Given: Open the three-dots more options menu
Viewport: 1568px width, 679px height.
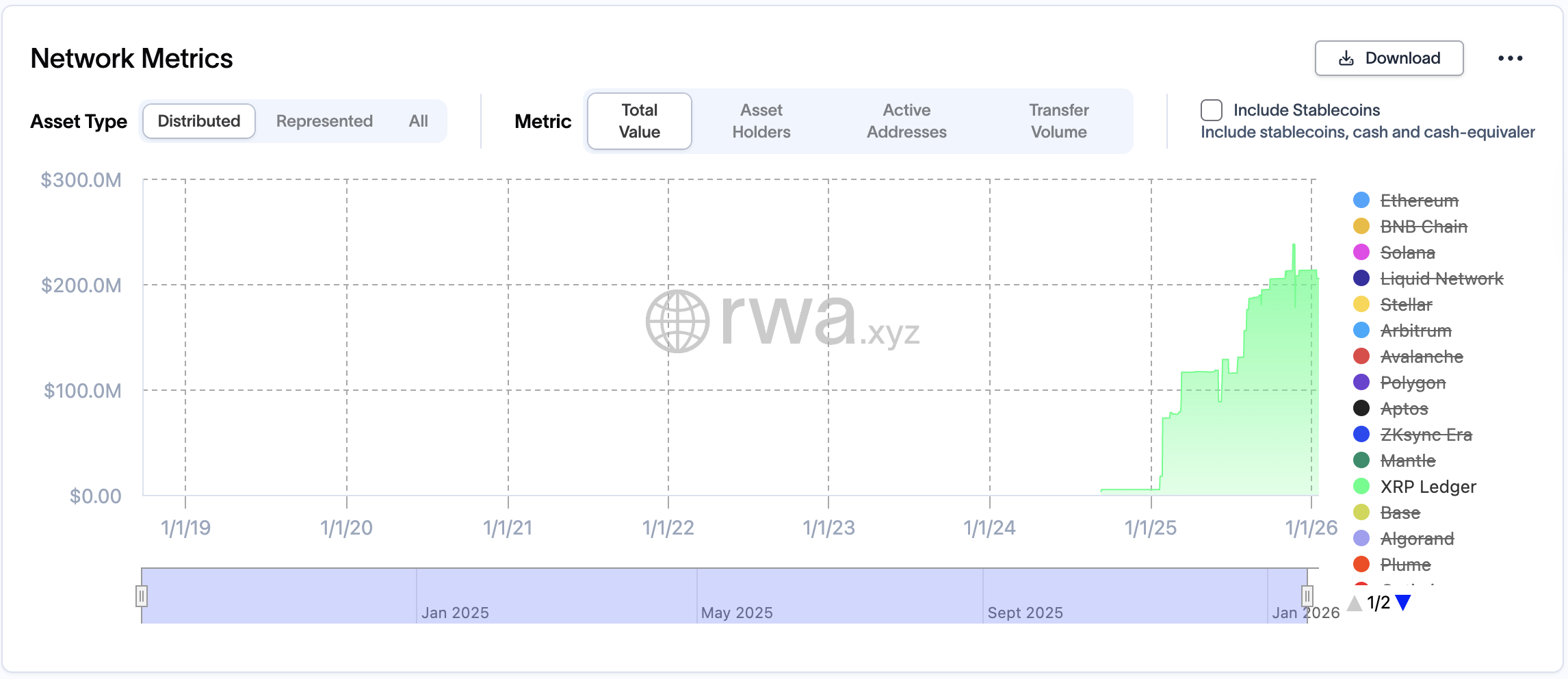Looking at the screenshot, I should [1510, 59].
